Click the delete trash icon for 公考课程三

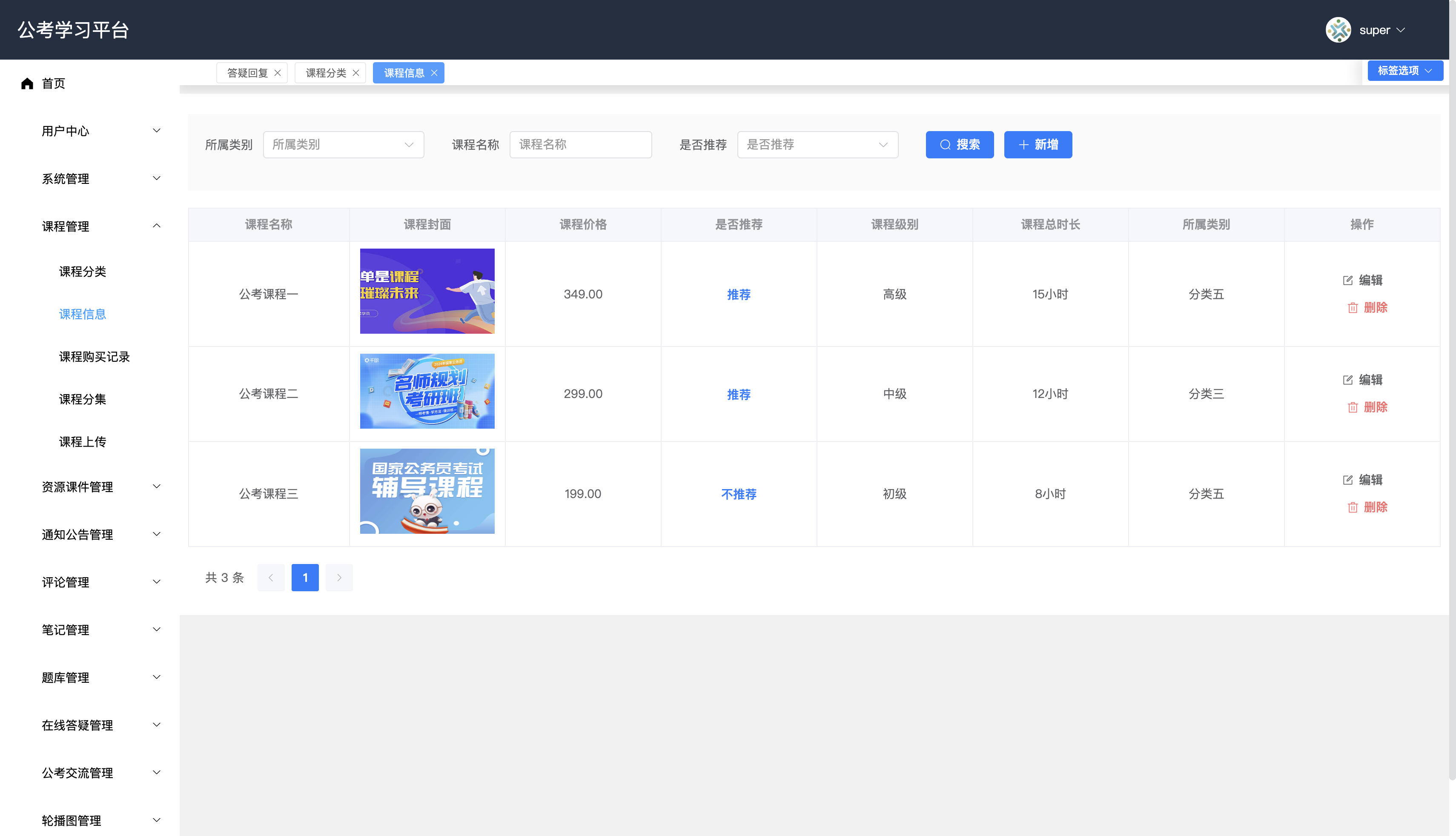pyautogui.click(x=1353, y=507)
